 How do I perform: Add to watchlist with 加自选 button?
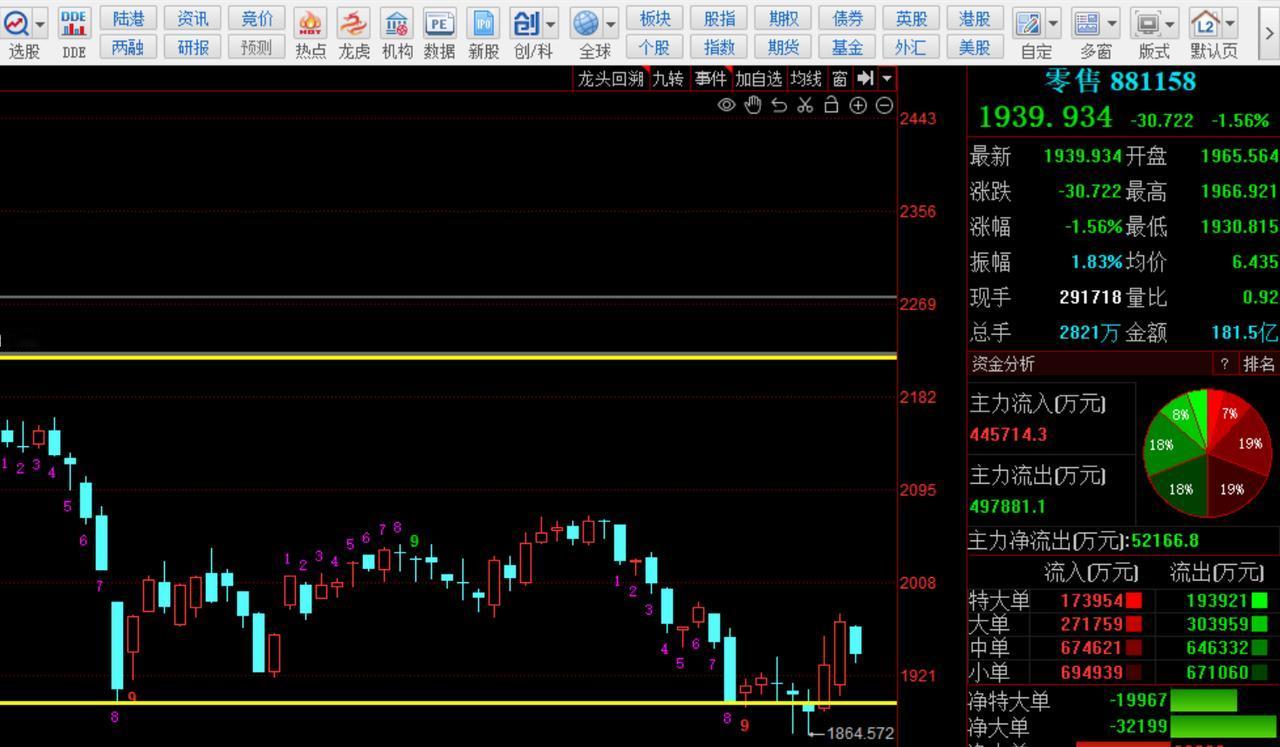759,78
